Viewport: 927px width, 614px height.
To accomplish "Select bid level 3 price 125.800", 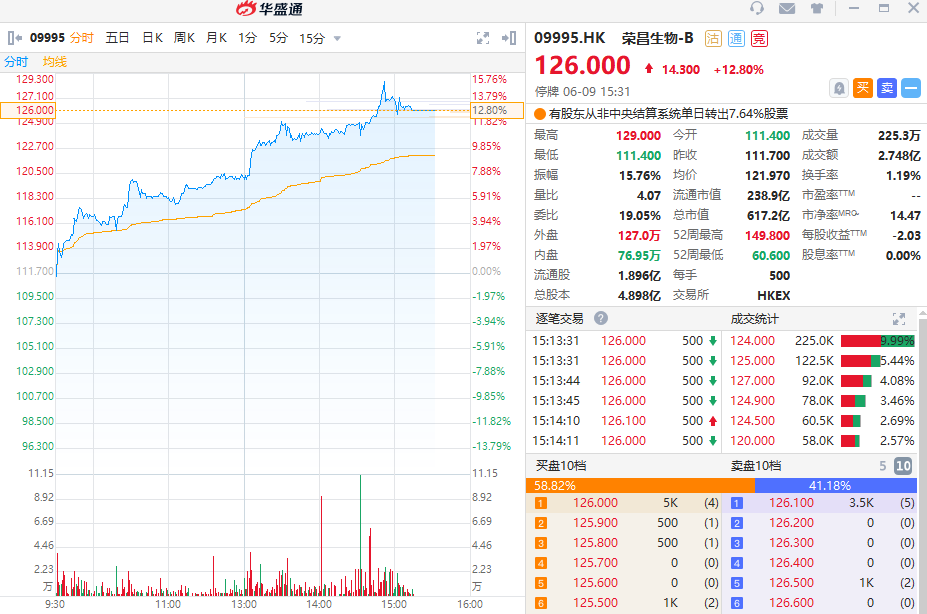I will 595,543.
